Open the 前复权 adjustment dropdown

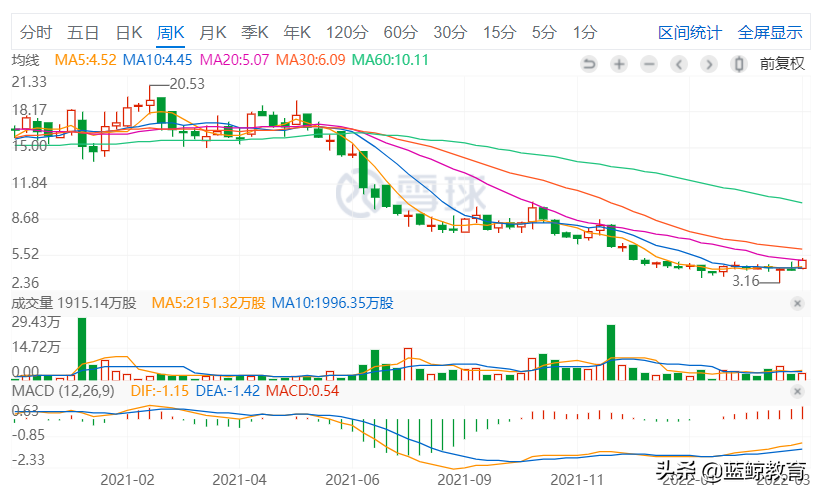coord(782,64)
